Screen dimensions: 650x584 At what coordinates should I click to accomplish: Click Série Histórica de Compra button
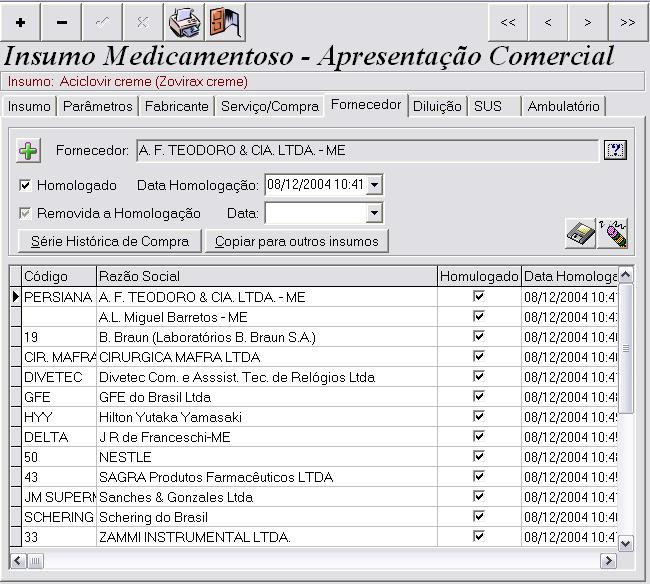[110, 241]
